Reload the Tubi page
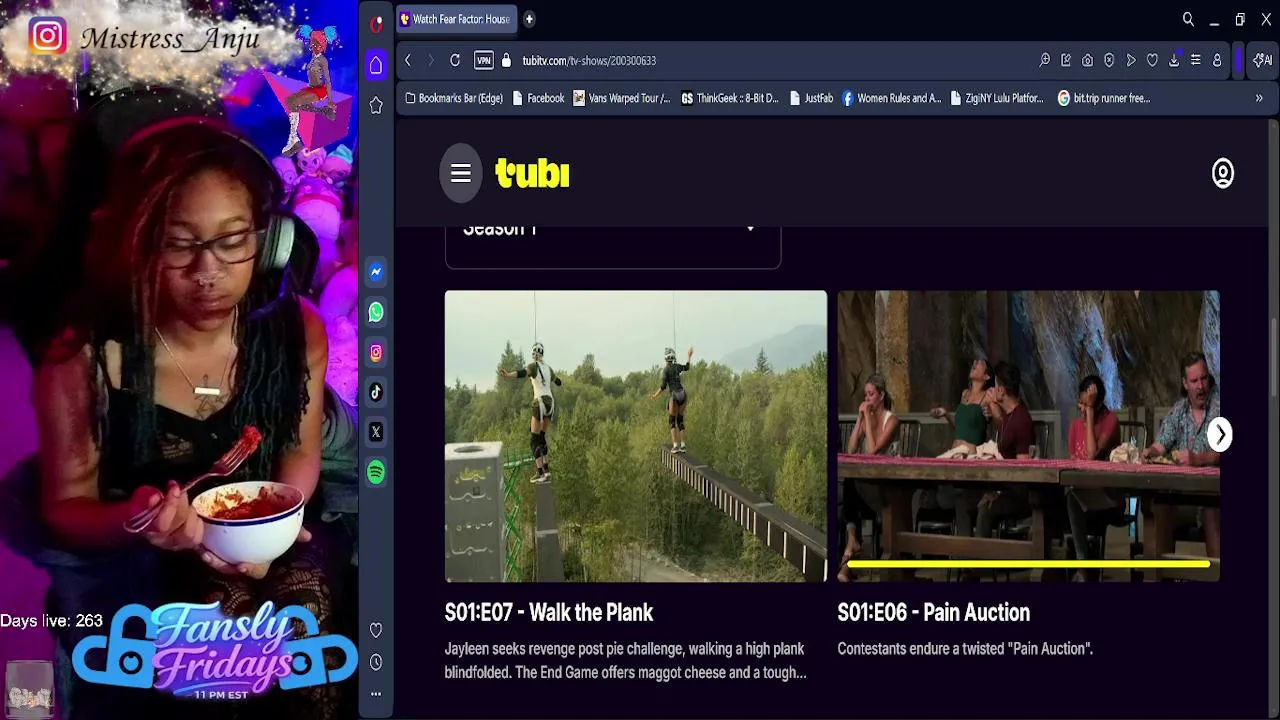 [455, 61]
